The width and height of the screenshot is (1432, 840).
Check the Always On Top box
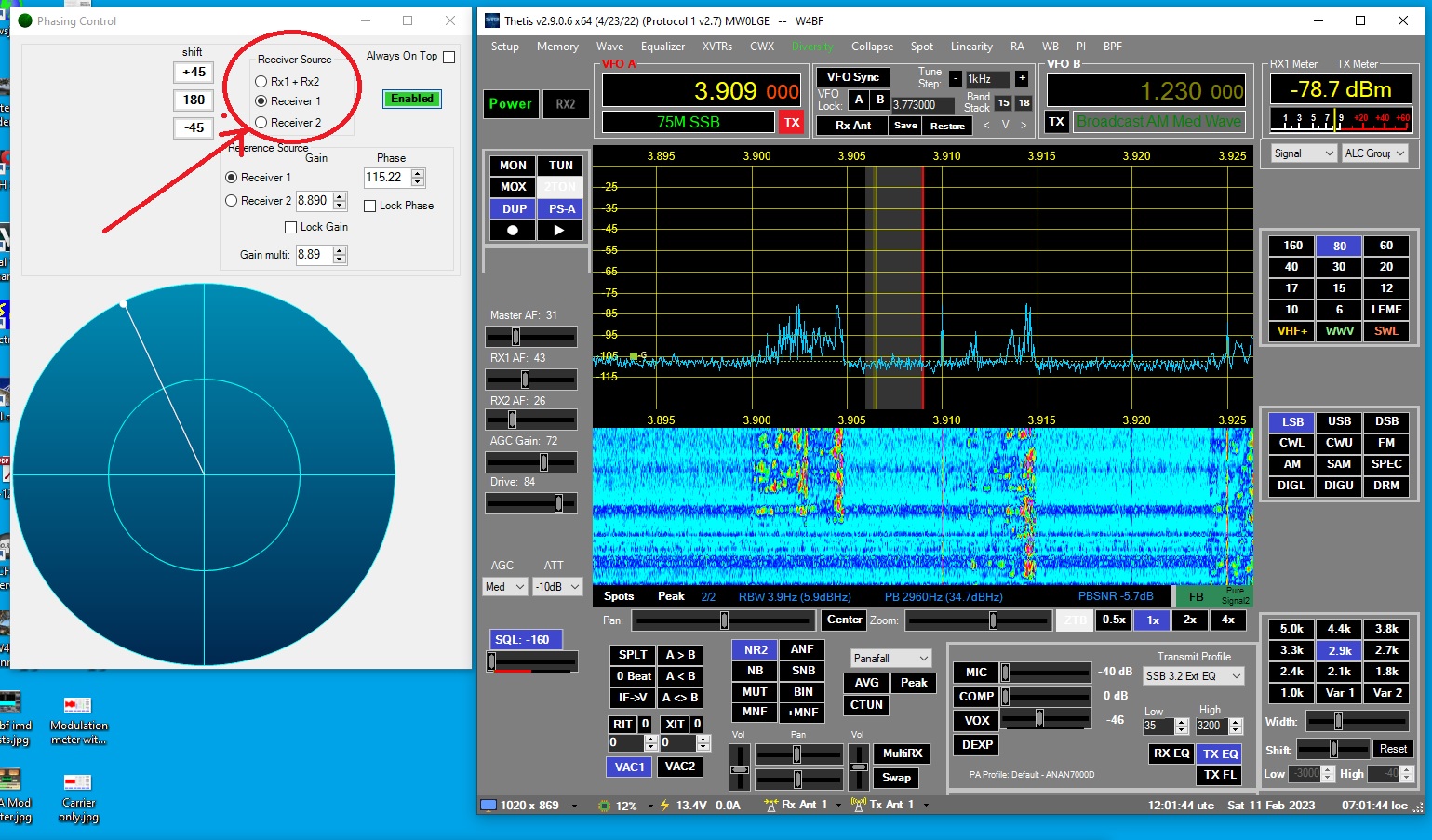449,57
